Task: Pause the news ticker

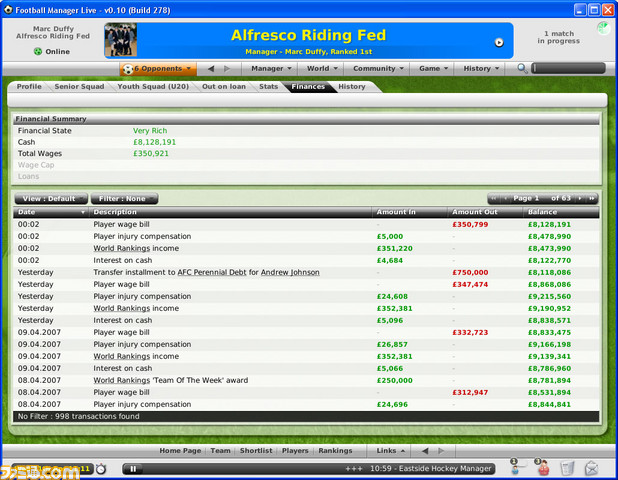Action: point(133,469)
